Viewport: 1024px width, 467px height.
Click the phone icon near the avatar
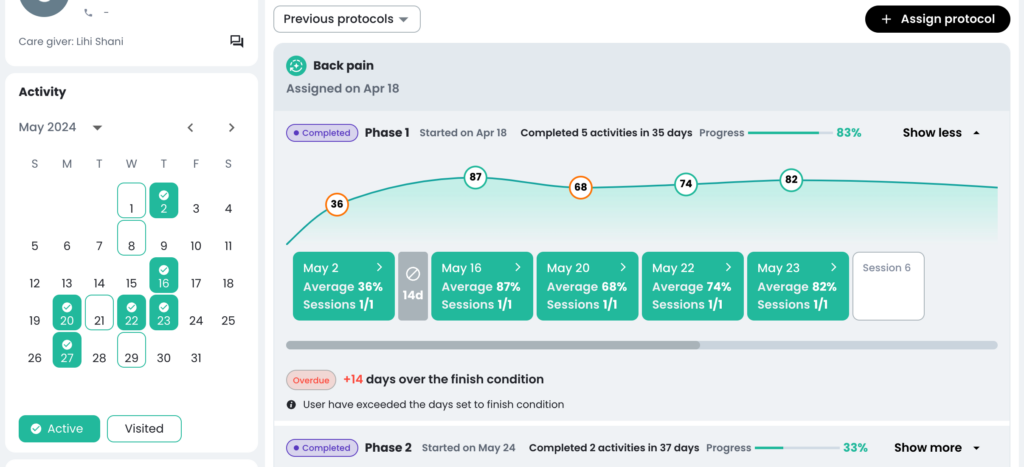pyautogui.click(x=88, y=12)
